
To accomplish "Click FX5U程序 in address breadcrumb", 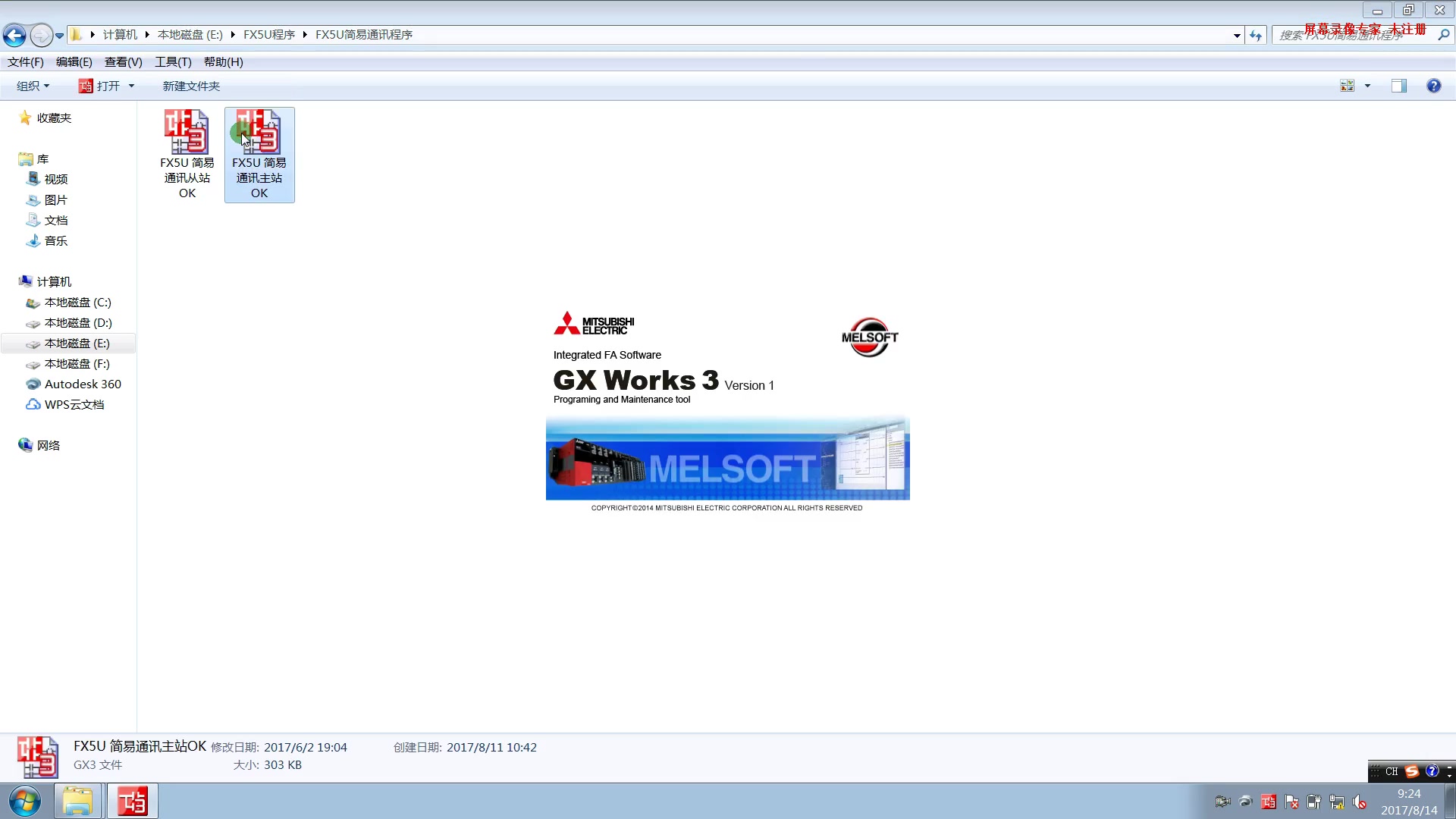I will click(x=269, y=35).
